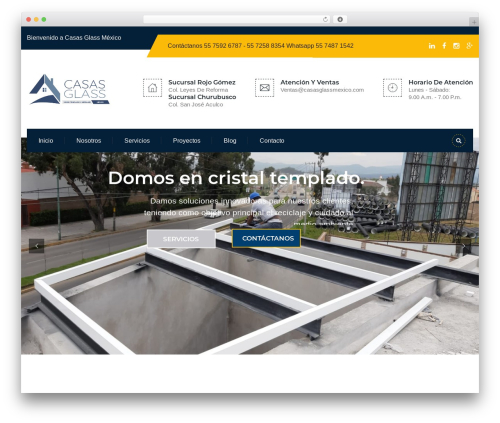This screenshot has width=500, height=423.
Task: Click 'Domos en cristal templado.' headline
Action: pyautogui.click(x=236, y=178)
